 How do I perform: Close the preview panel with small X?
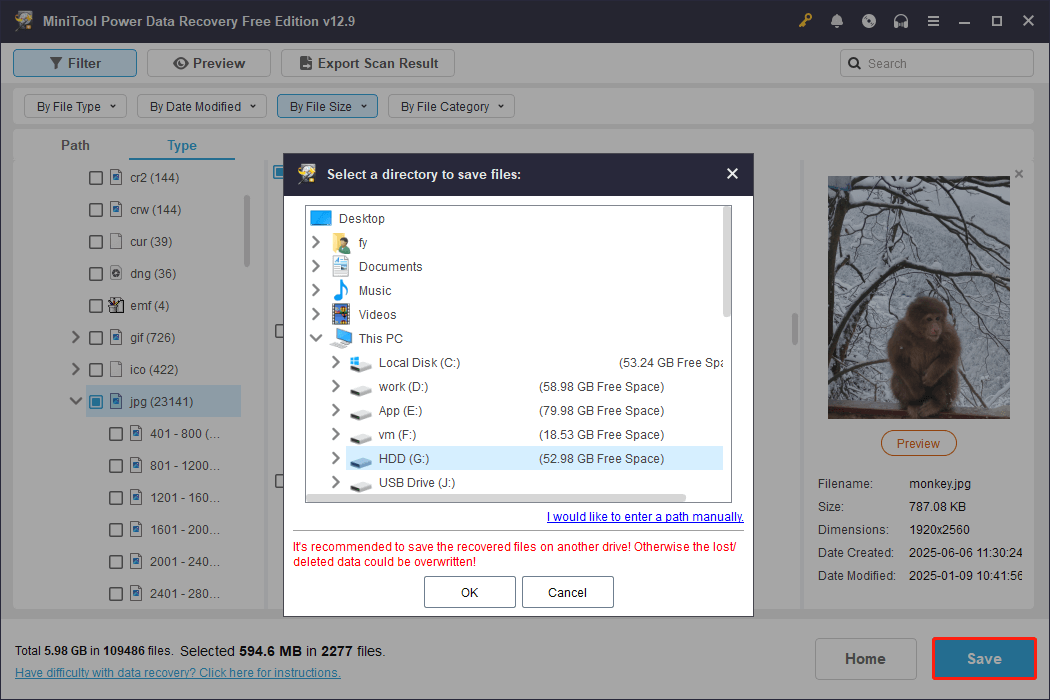(1019, 174)
